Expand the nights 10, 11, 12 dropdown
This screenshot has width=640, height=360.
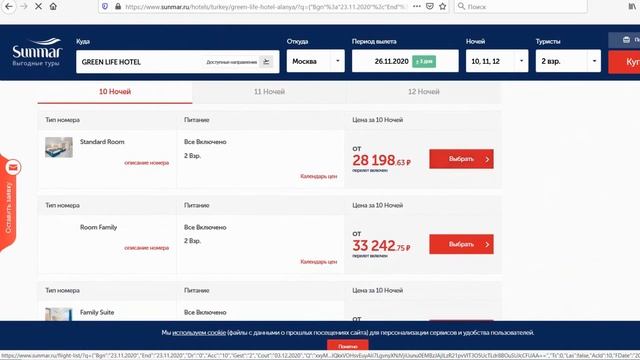[x=497, y=61]
